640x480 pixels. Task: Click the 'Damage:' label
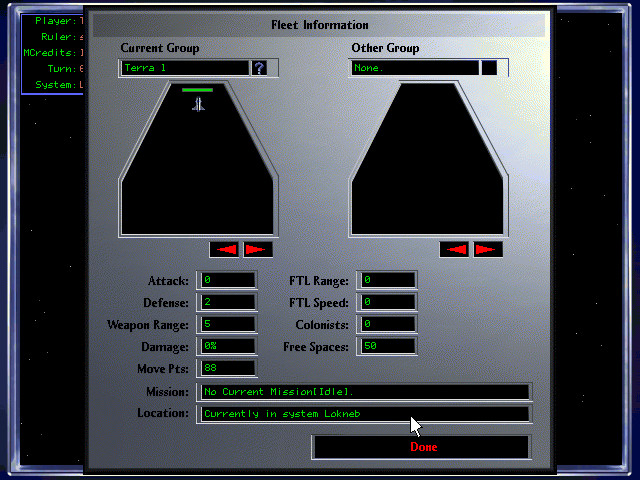165,347
